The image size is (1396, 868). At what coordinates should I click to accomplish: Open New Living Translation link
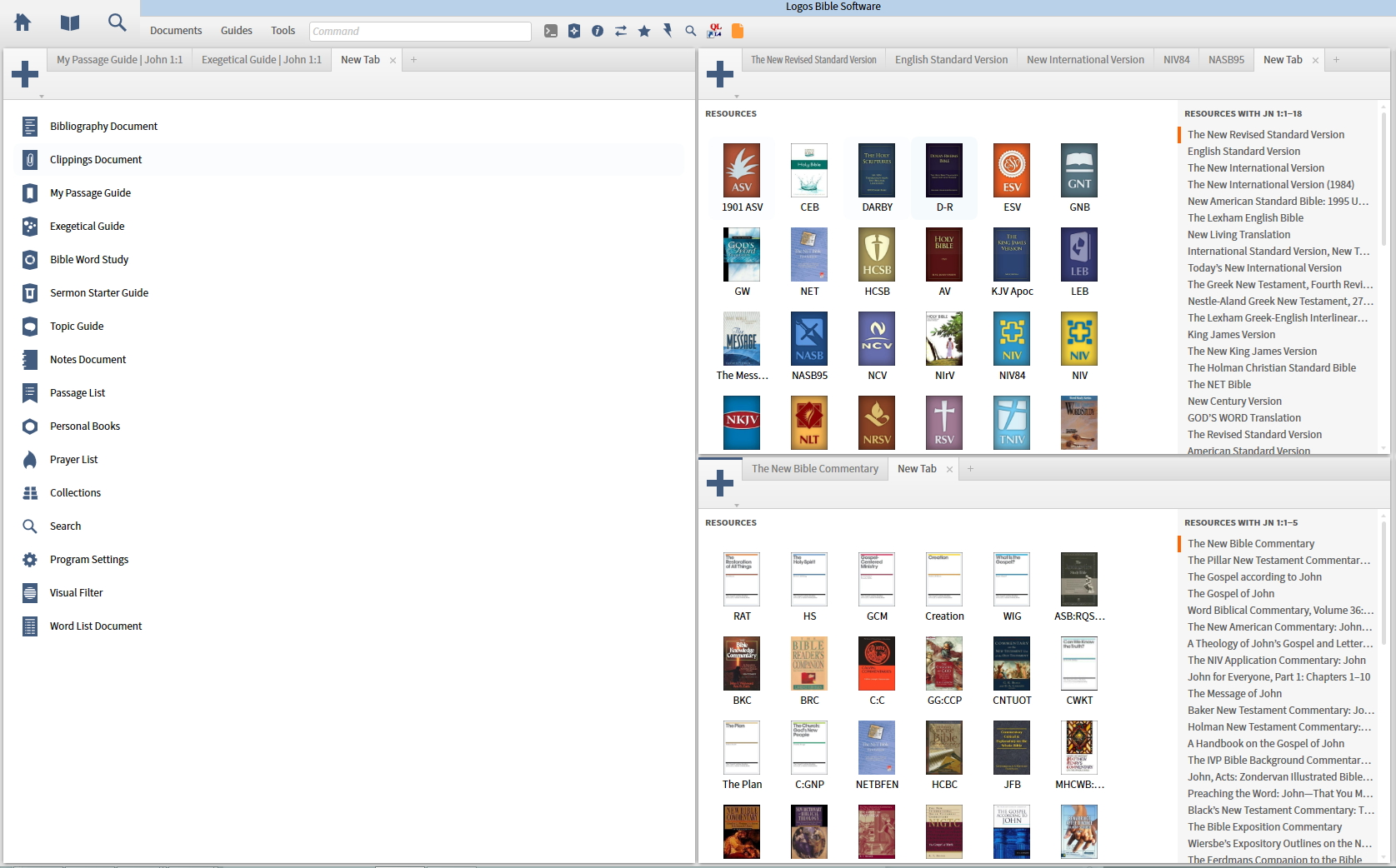pyautogui.click(x=1238, y=235)
